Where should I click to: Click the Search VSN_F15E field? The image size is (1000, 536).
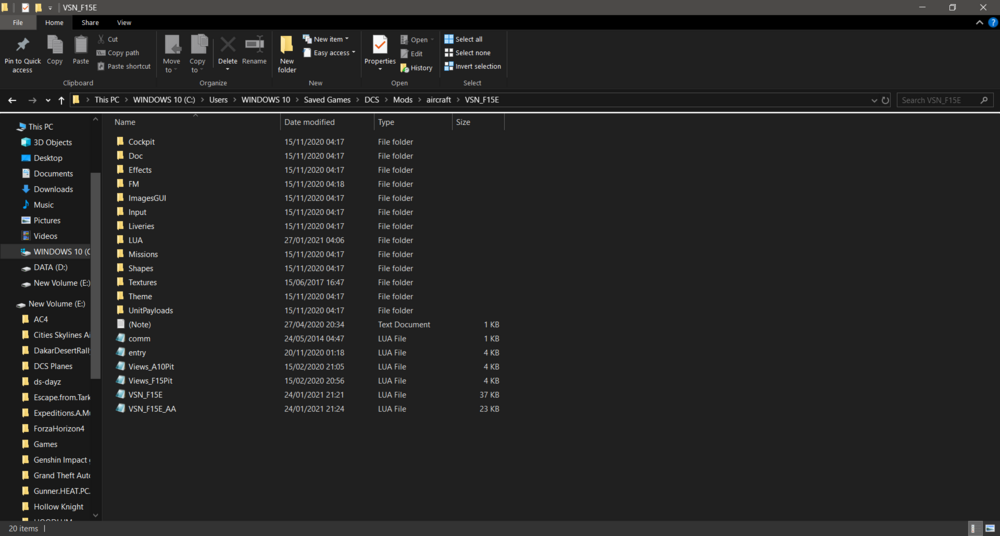[945, 100]
